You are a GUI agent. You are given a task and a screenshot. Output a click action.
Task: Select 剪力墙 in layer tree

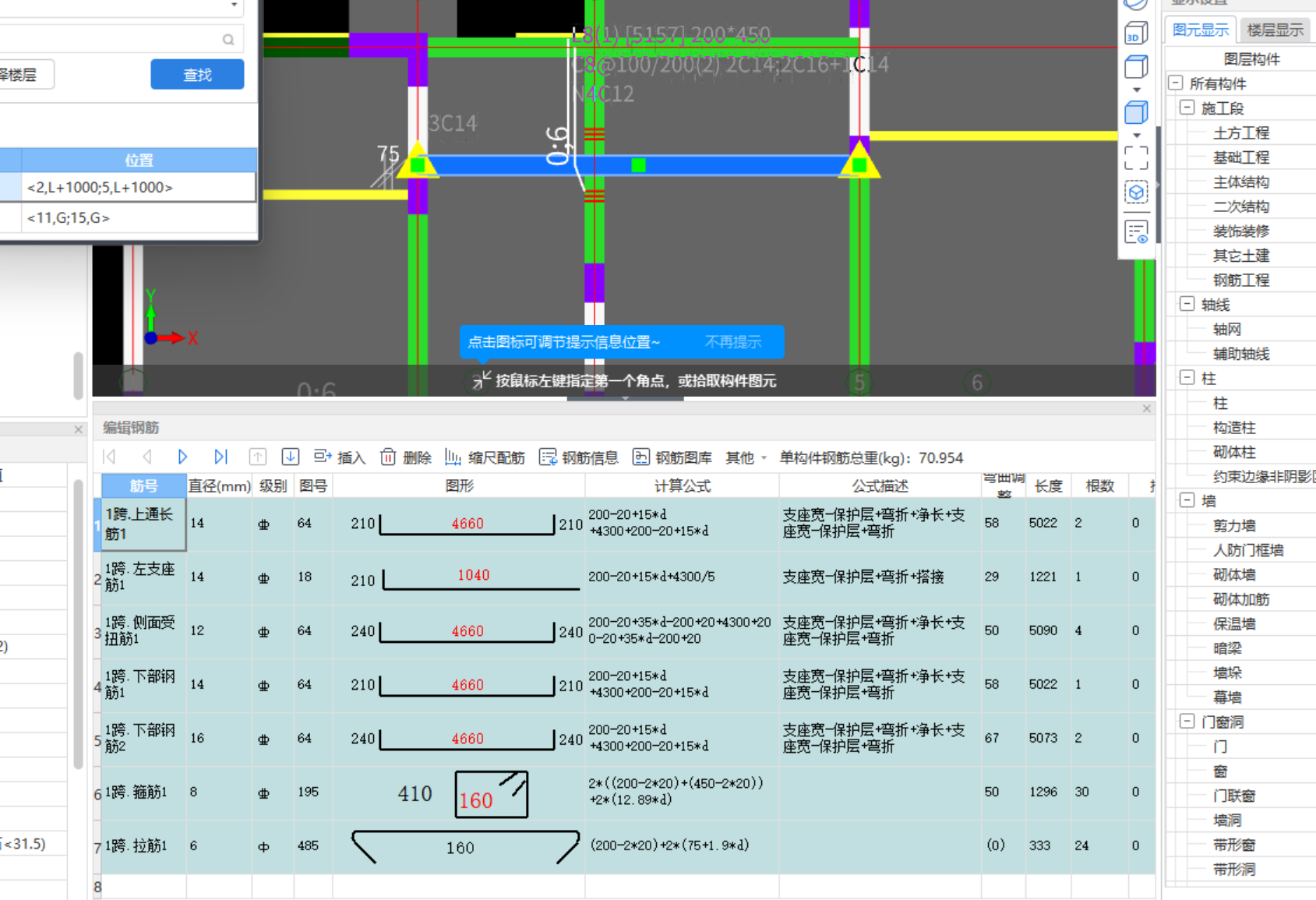tap(1234, 525)
